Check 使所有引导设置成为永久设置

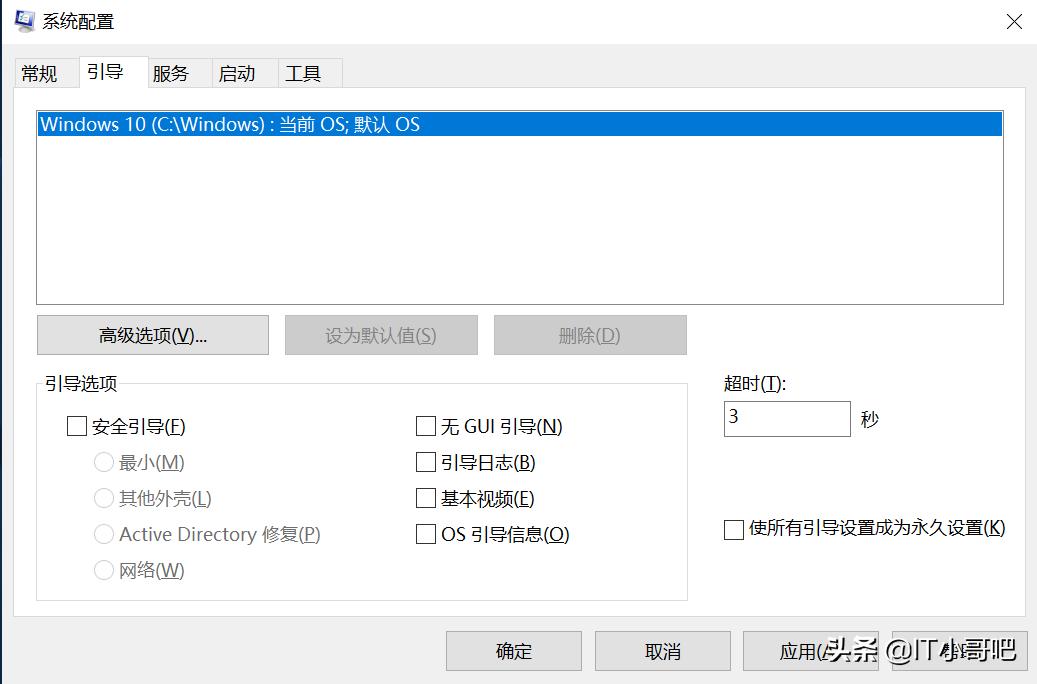tap(733, 529)
